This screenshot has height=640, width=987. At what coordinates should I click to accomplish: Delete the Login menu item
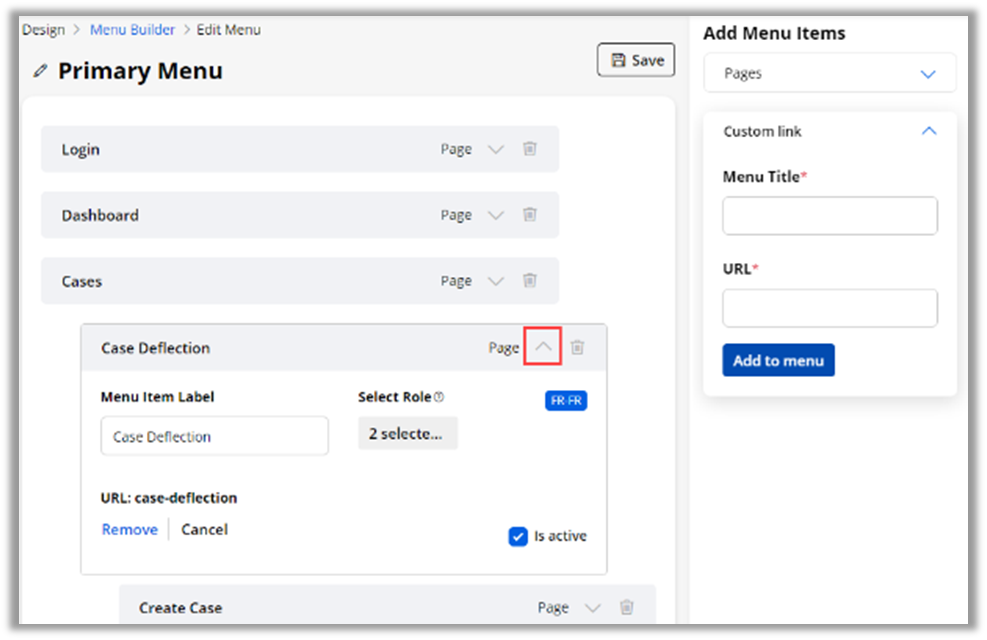coord(530,149)
